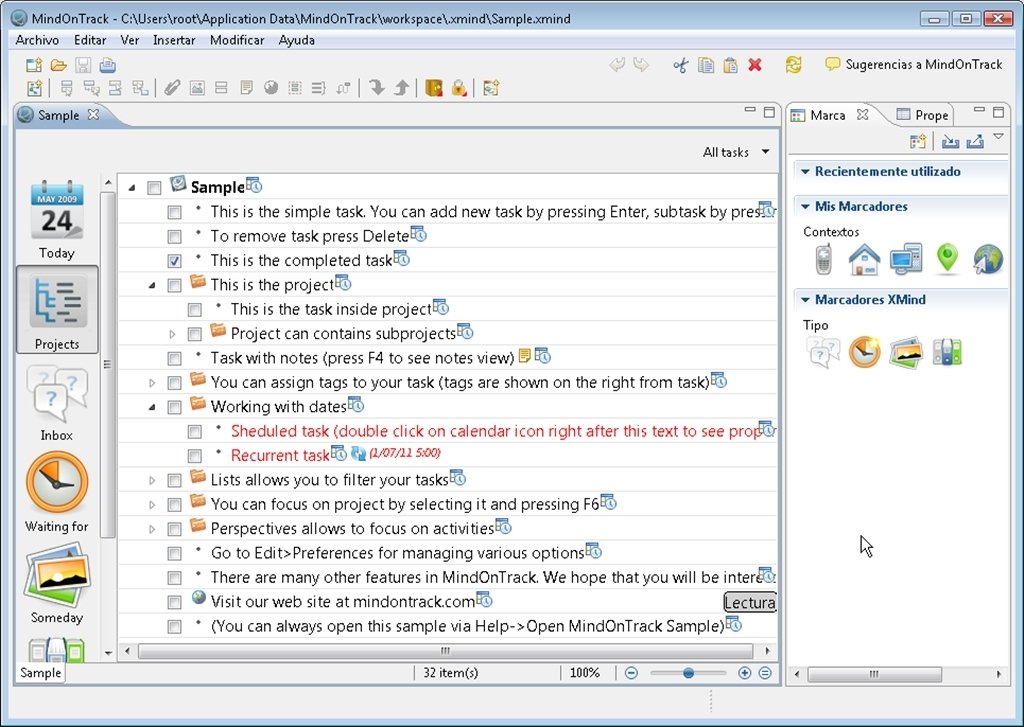1024x727 pixels.
Task: Select the landscape photo type marker
Action: click(x=906, y=353)
